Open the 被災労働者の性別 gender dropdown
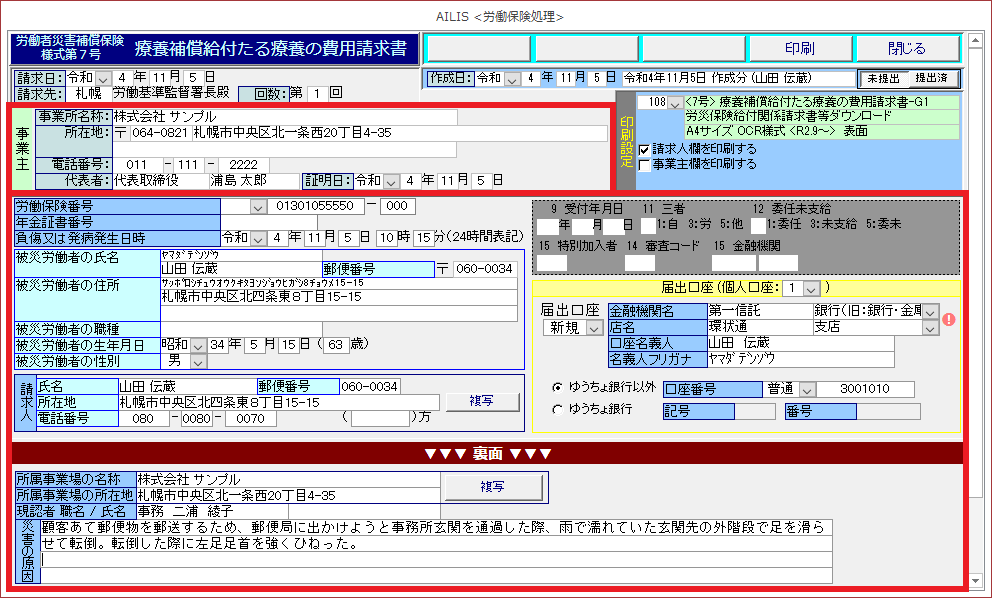The height and width of the screenshot is (598, 992). pos(197,360)
